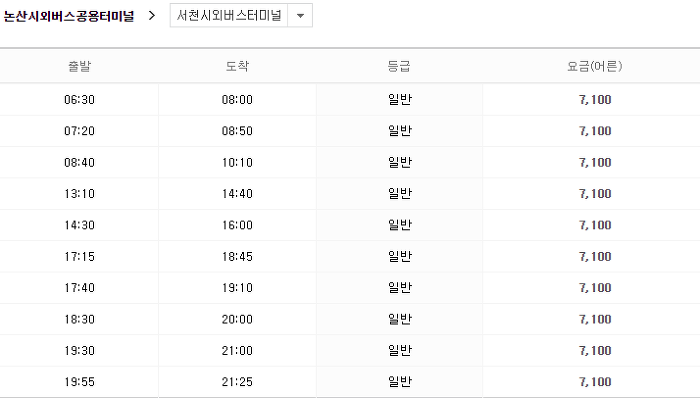Select the 06:30 departure row

(350, 100)
